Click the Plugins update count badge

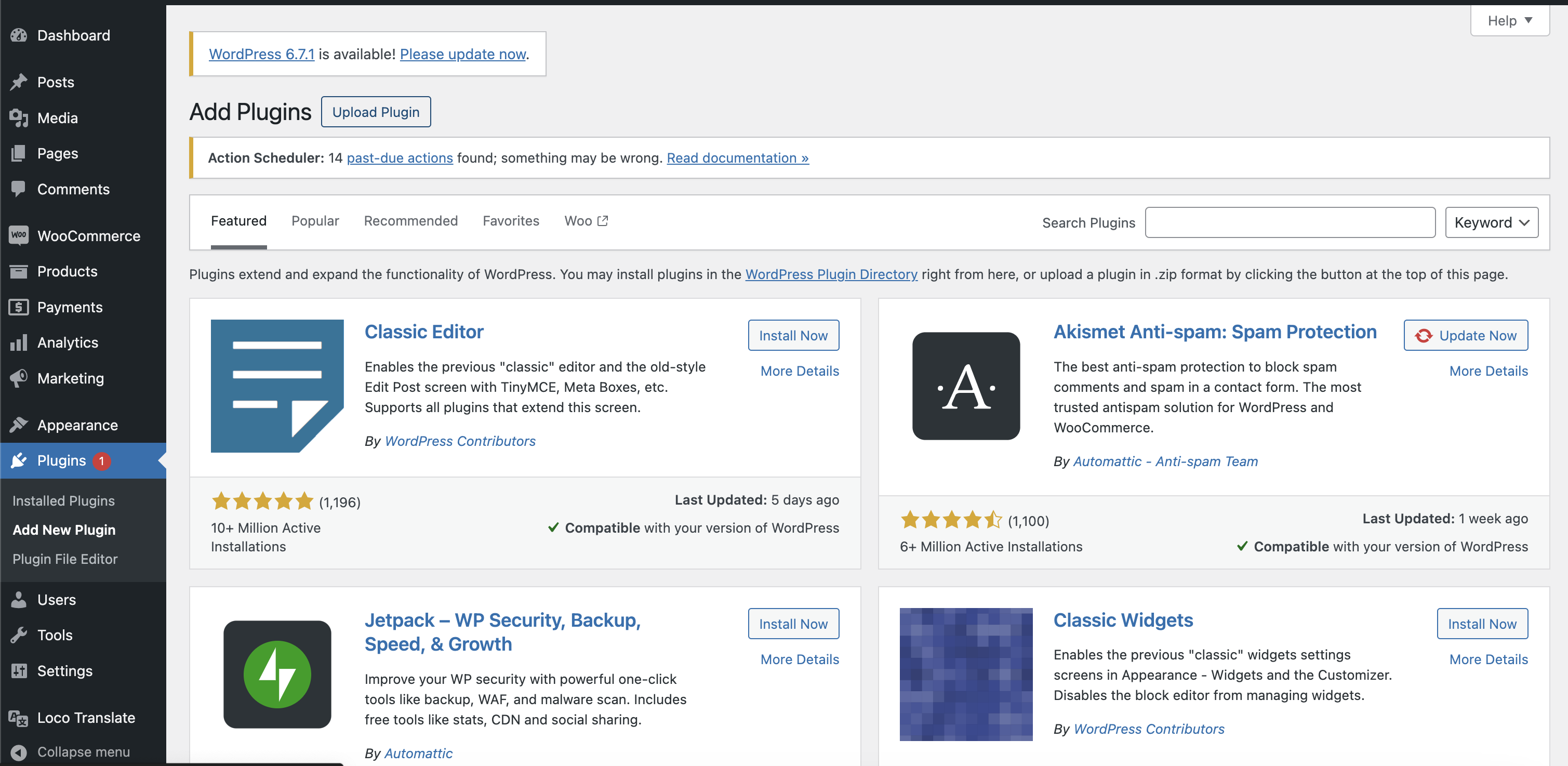(x=102, y=461)
